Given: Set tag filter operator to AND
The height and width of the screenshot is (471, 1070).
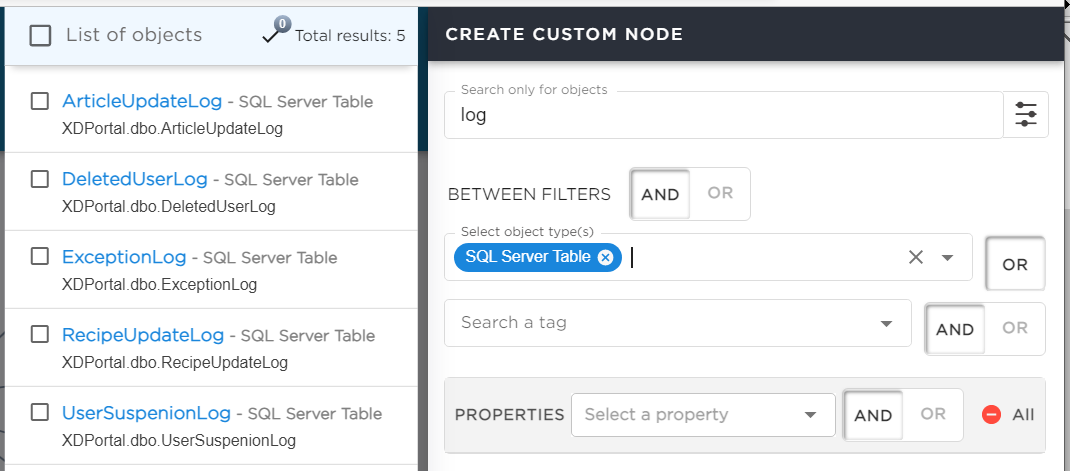Looking at the screenshot, I should pos(955,329).
